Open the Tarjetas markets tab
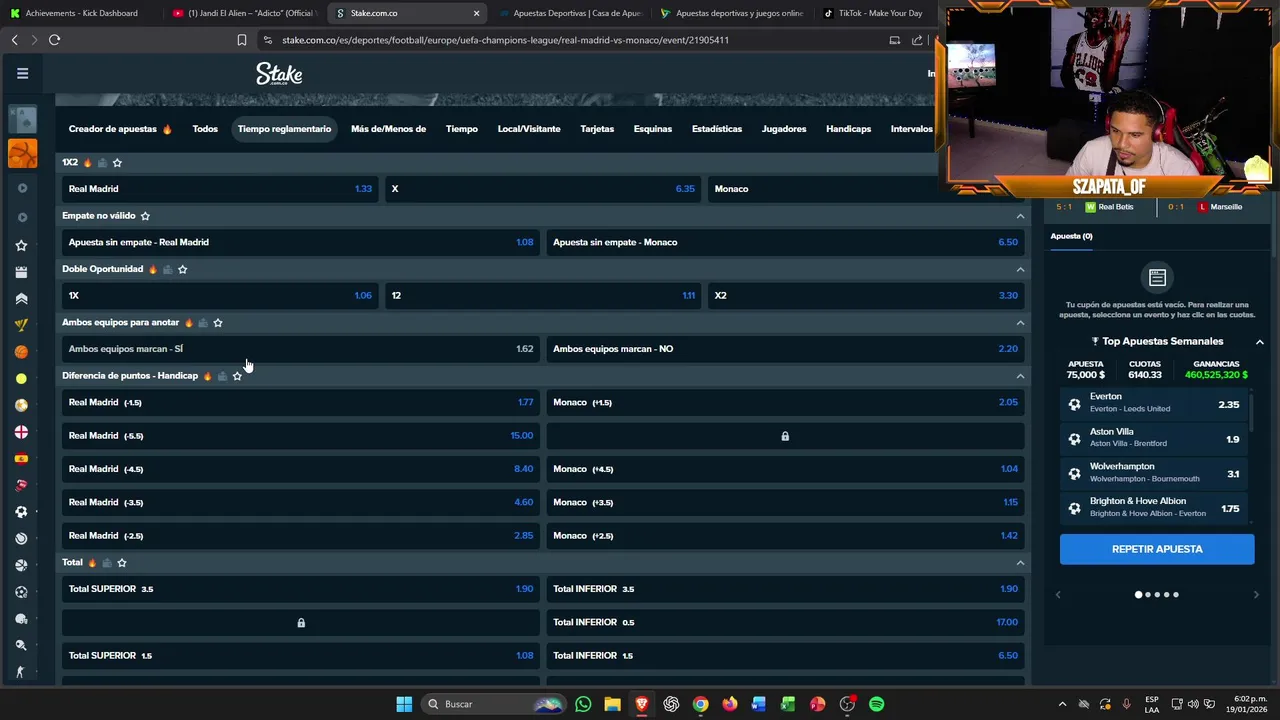The image size is (1280, 720). [x=597, y=129]
